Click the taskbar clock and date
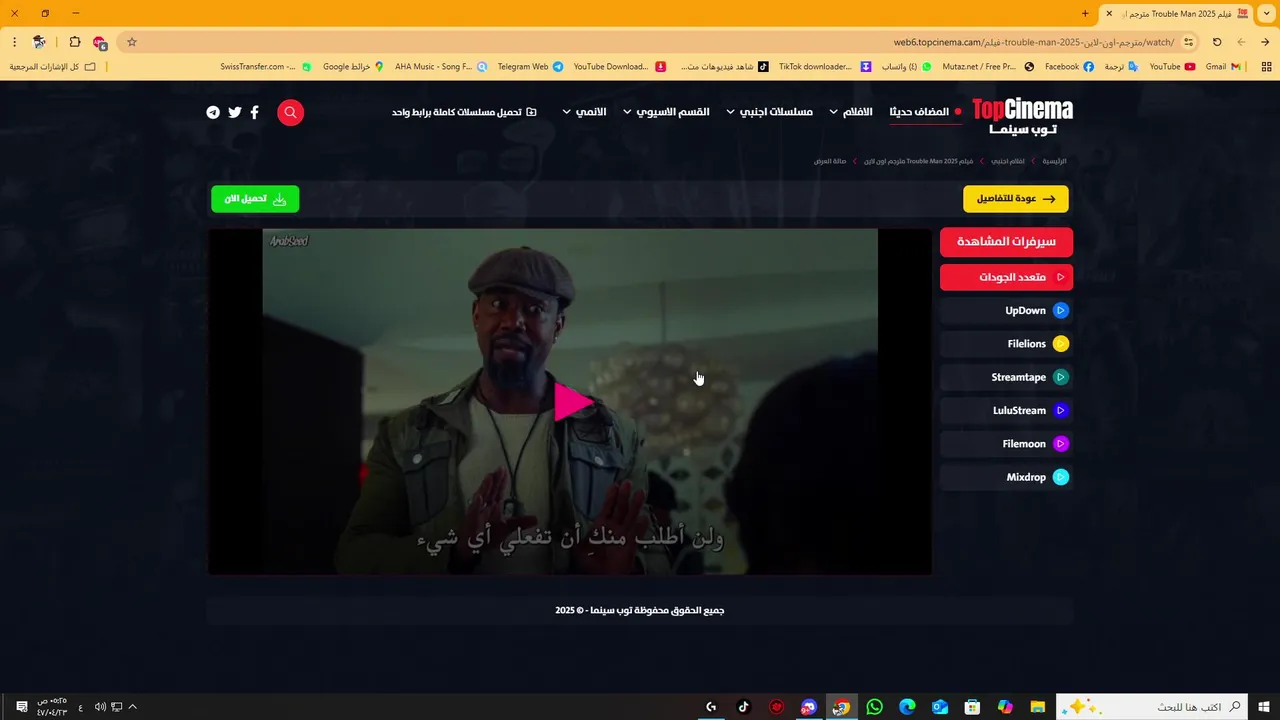The image size is (1280, 720). (x=52, y=707)
